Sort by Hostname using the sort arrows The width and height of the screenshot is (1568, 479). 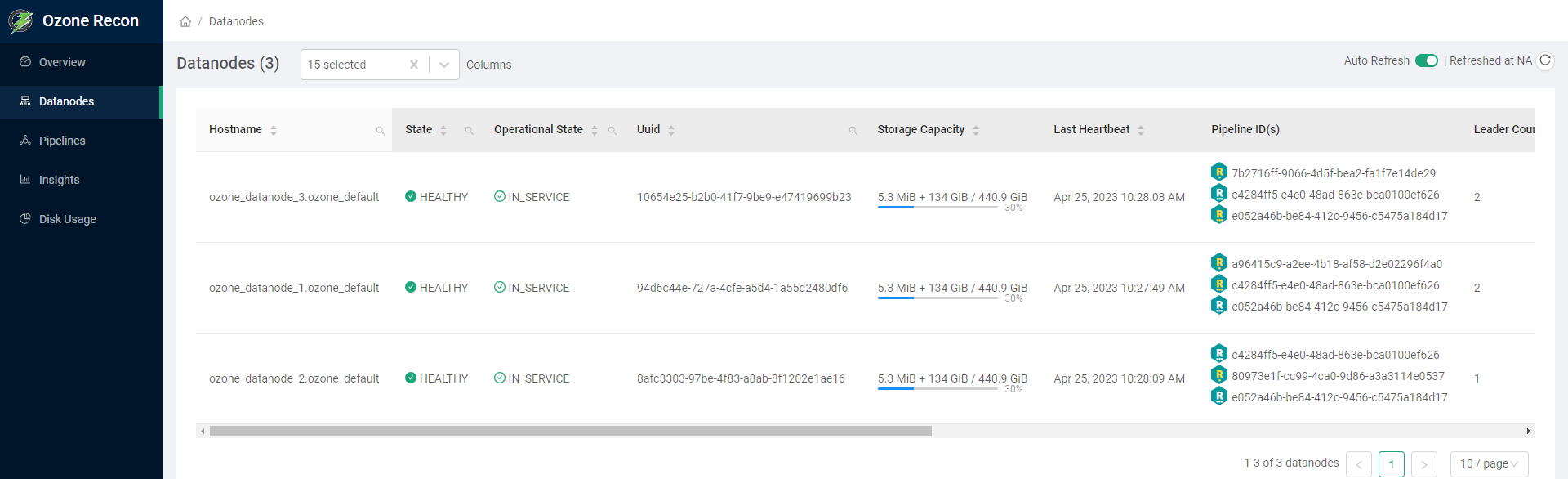pos(274,130)
